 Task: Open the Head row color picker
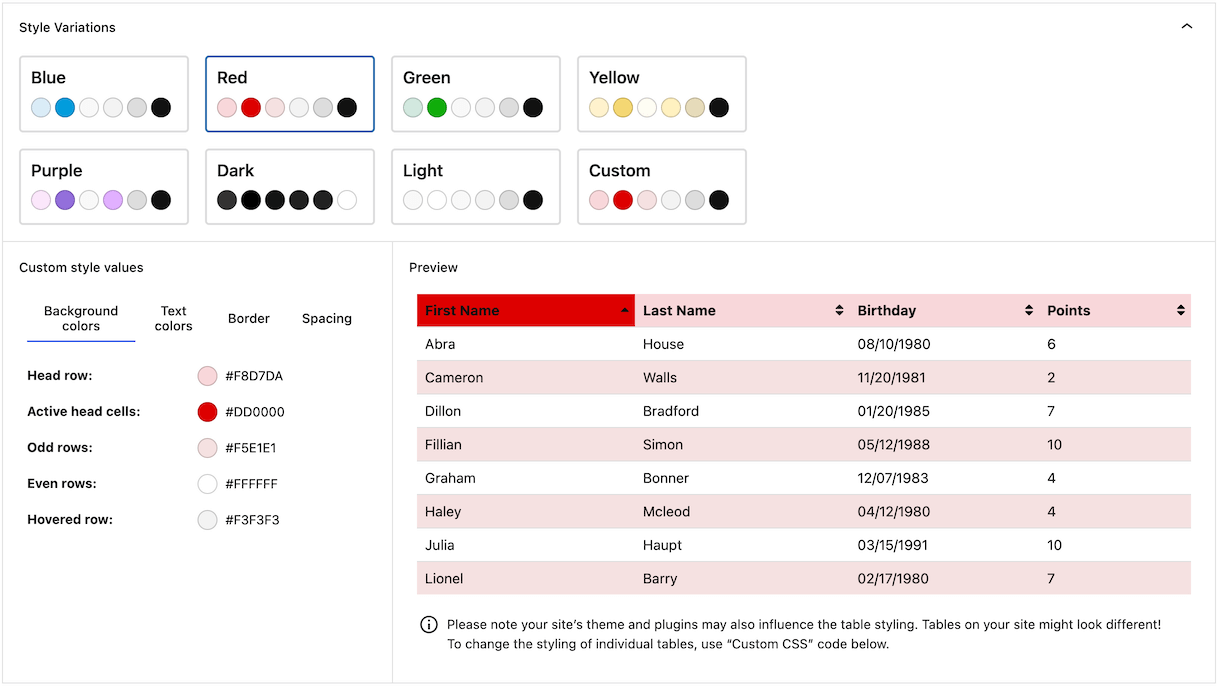point(207,375)
